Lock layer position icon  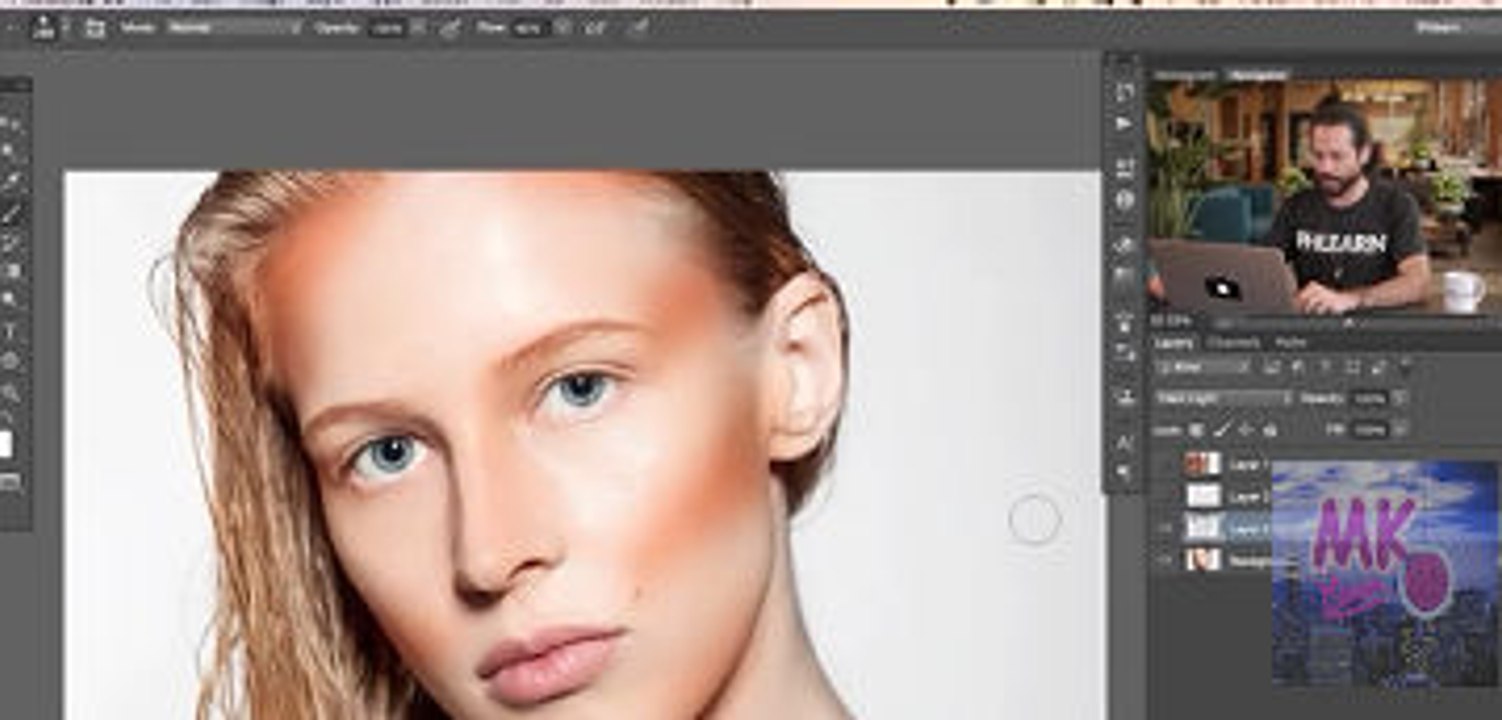coord(1246,430)
